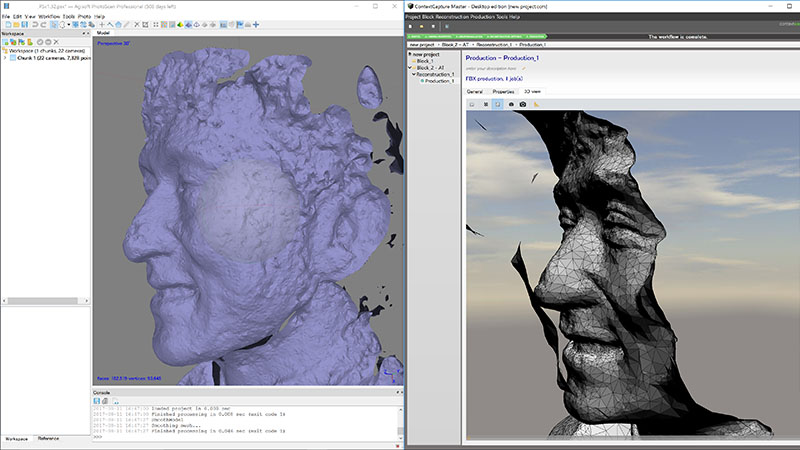800x450 pixels.
Task: Open the General tab in ContextCapture
Action: (474, 92)
